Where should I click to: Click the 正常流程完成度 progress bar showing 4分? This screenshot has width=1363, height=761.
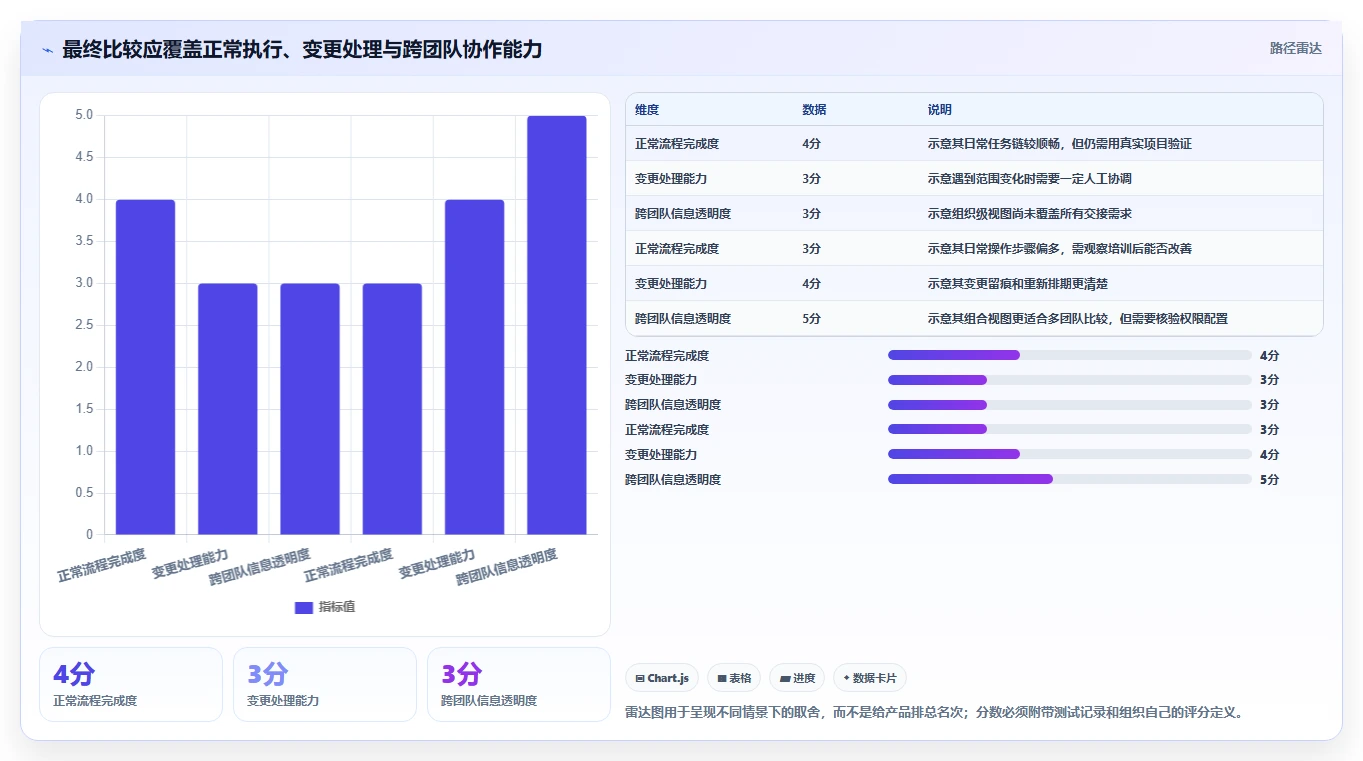point(1070,355)
